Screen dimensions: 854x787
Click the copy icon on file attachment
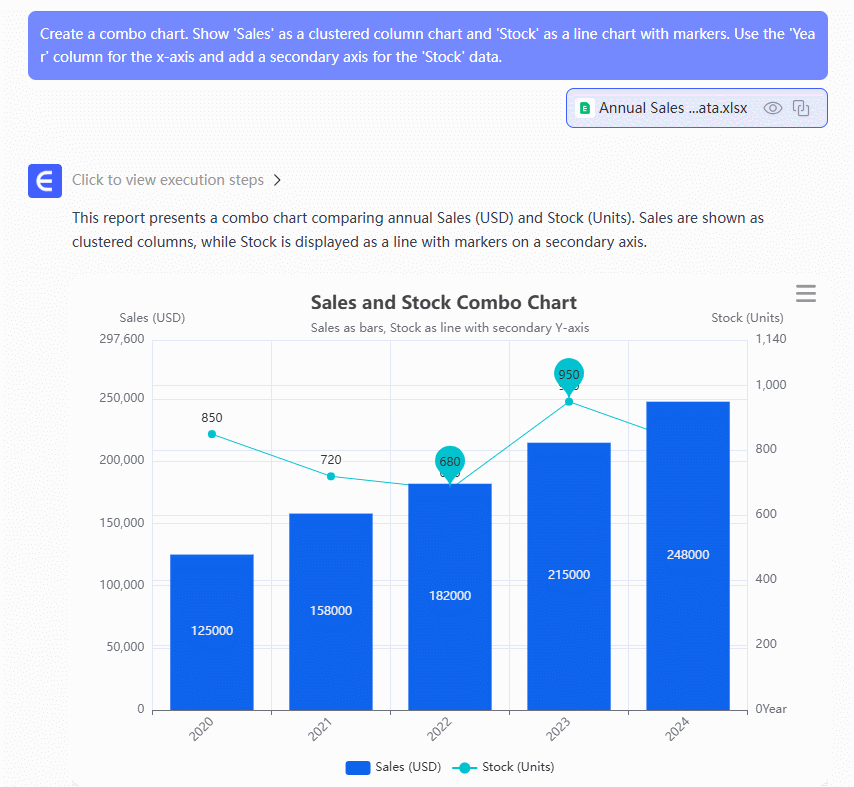[801, 108]
